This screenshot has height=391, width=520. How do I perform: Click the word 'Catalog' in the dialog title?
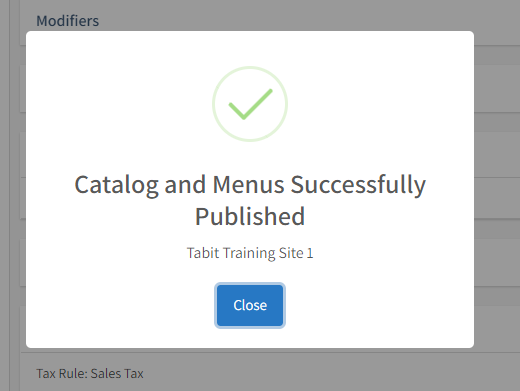pos(116,185)
